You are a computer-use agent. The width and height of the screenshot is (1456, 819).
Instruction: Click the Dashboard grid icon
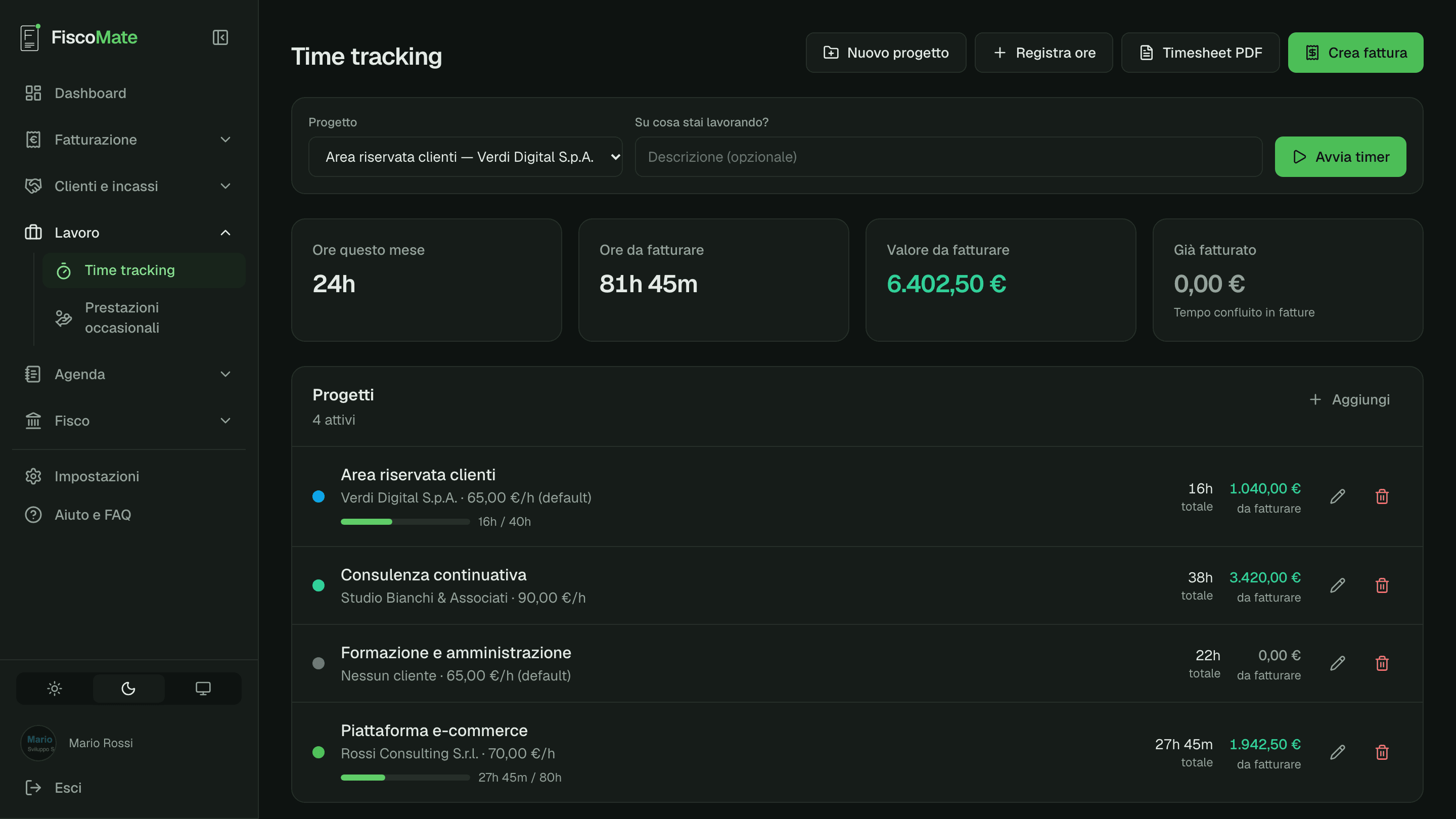(33, 93)
